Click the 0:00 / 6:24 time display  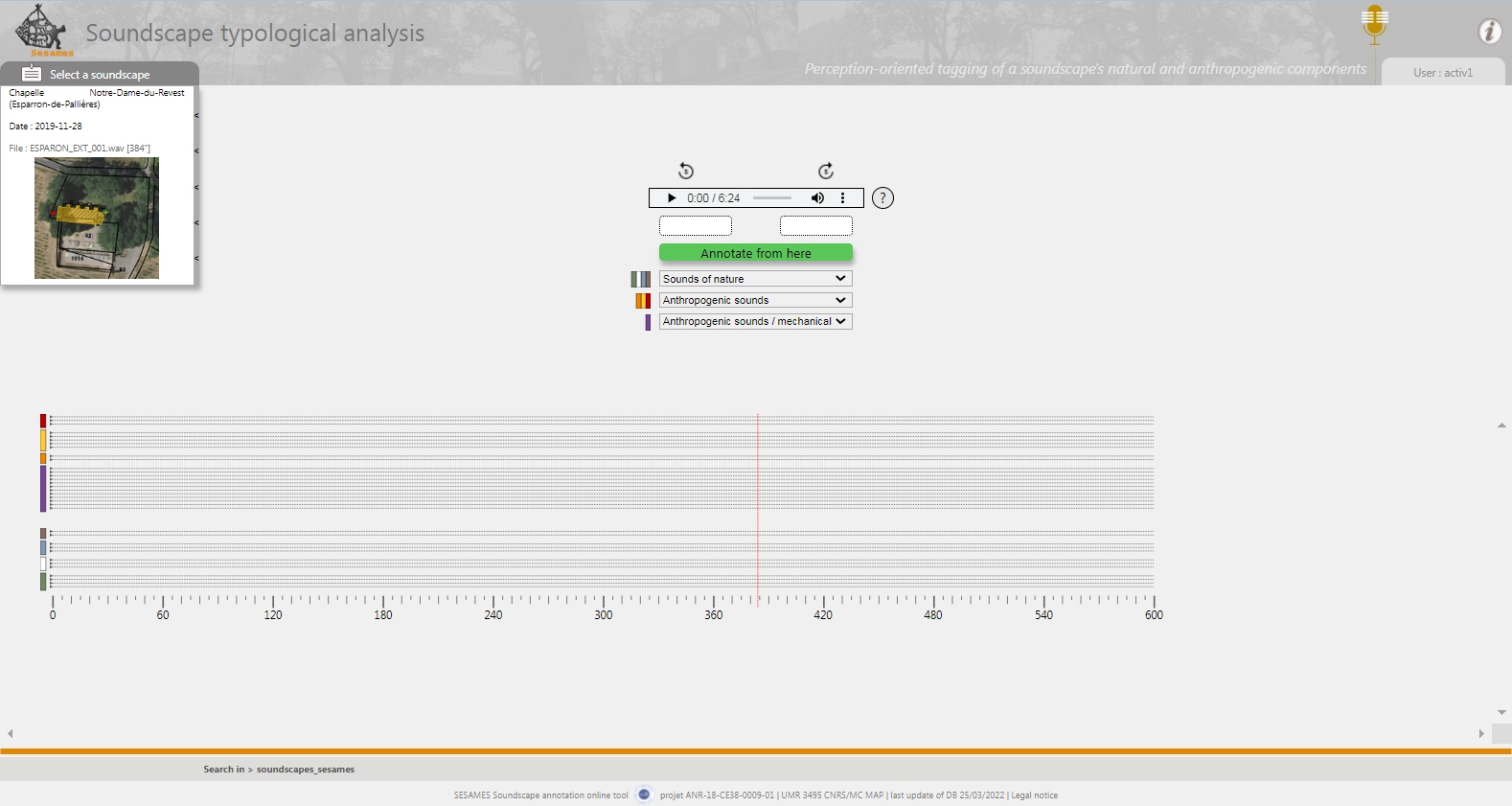click(x=714, y=198)
